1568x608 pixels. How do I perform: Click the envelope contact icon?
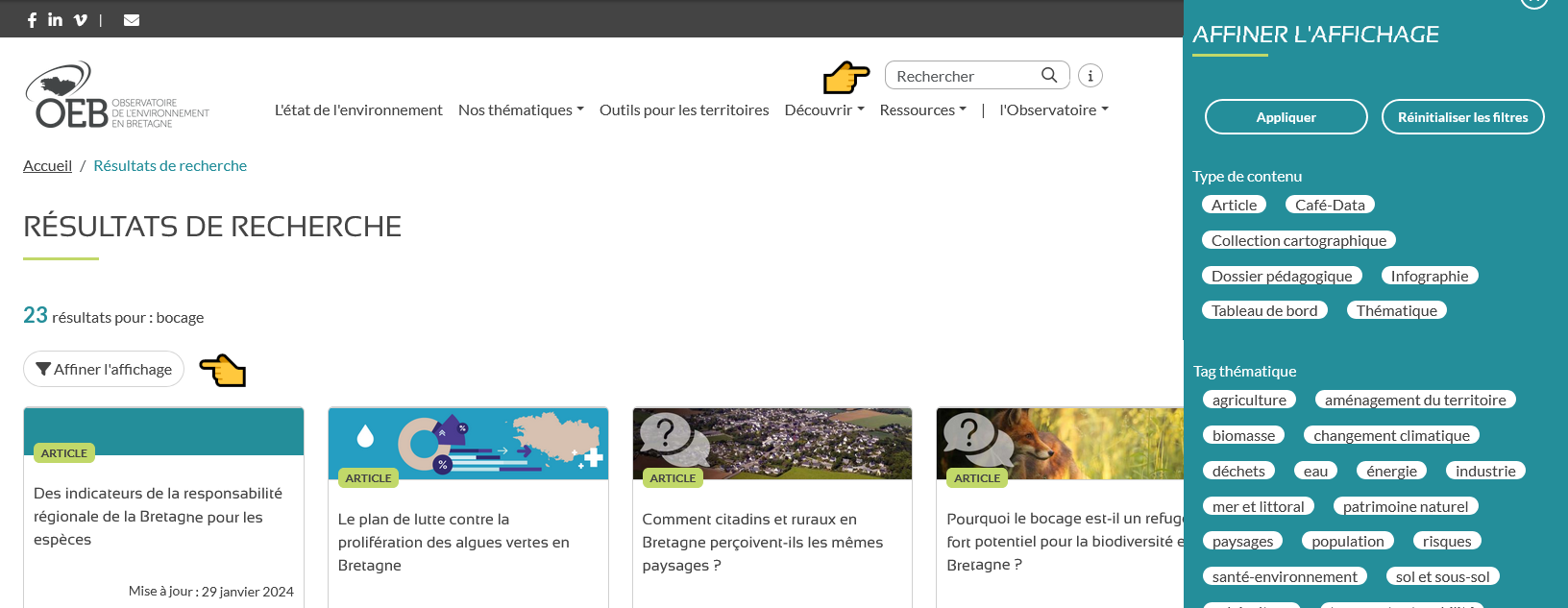coord(132,19)
